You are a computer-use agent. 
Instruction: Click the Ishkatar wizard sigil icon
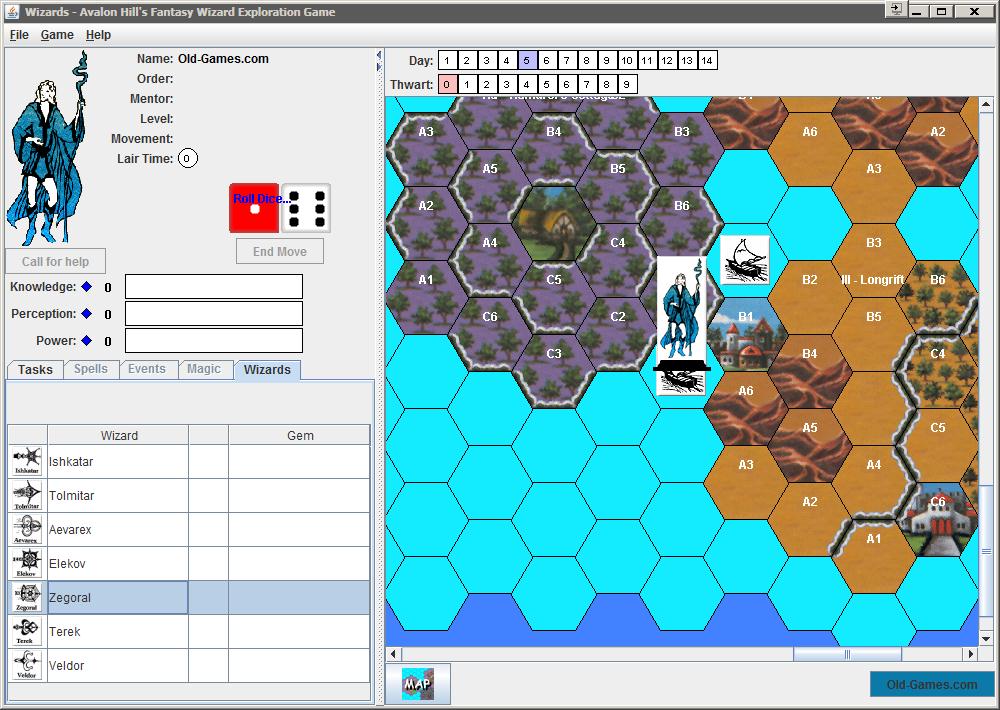tap(27, 461)
